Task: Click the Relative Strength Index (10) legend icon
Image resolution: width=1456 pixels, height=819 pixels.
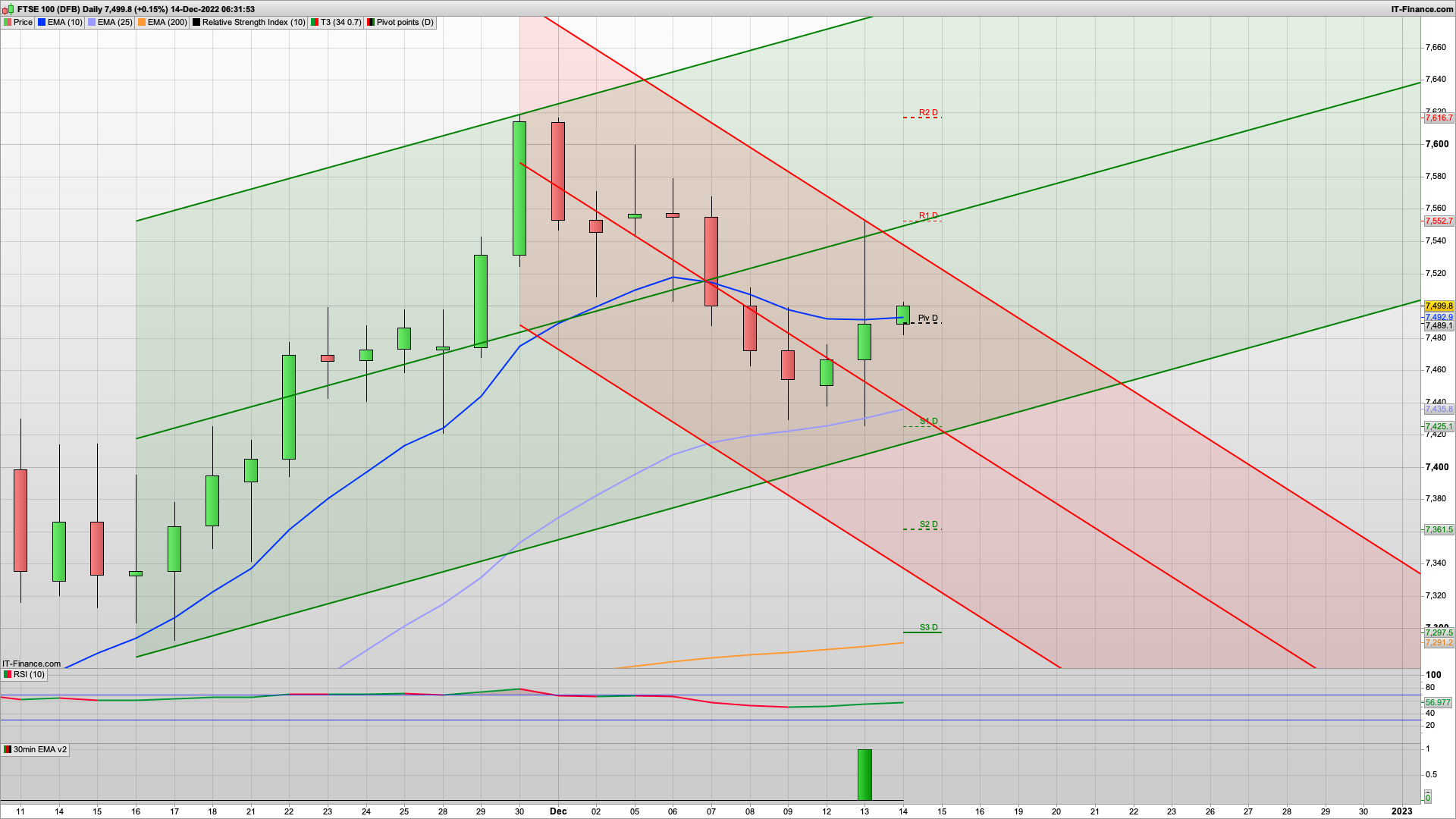Action: coord(196,22)
